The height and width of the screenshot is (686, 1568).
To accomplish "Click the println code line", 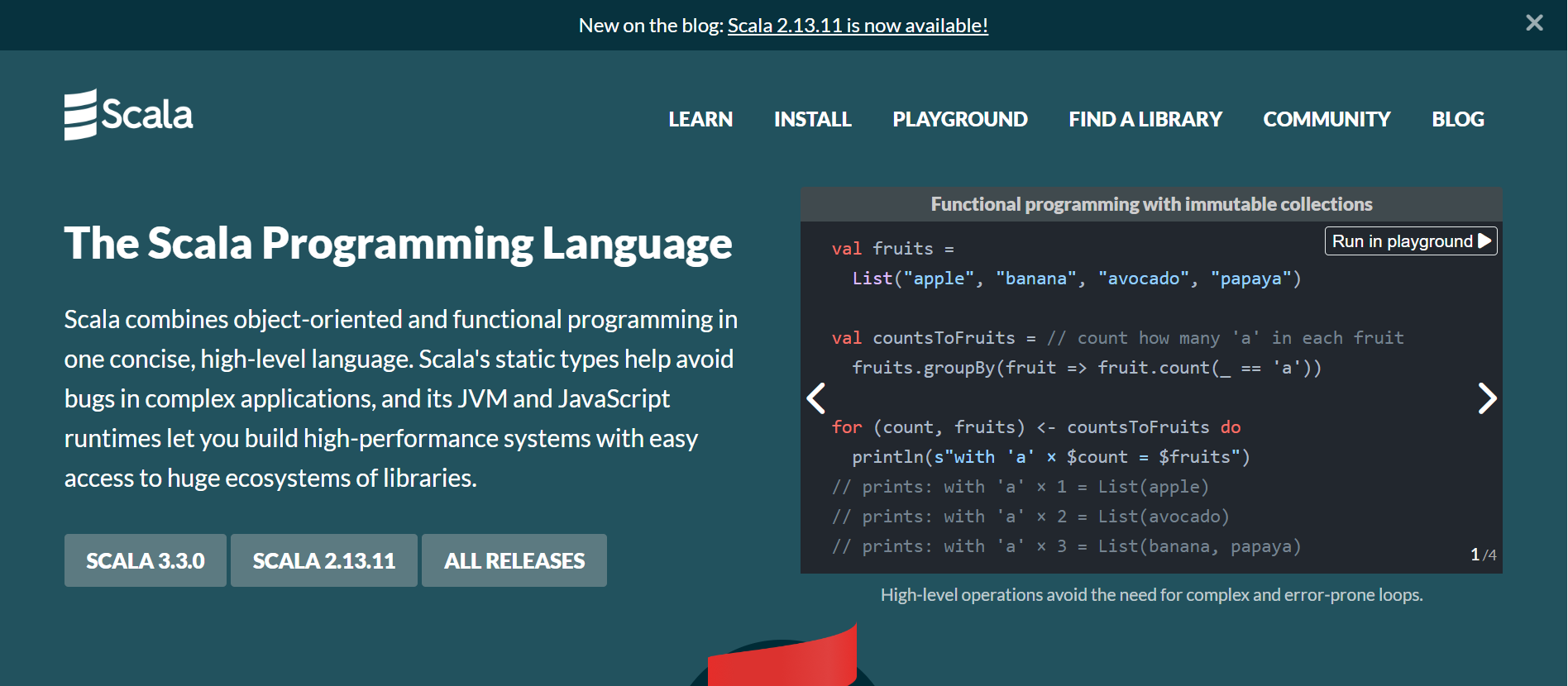I will click(x=1051, y=457).
